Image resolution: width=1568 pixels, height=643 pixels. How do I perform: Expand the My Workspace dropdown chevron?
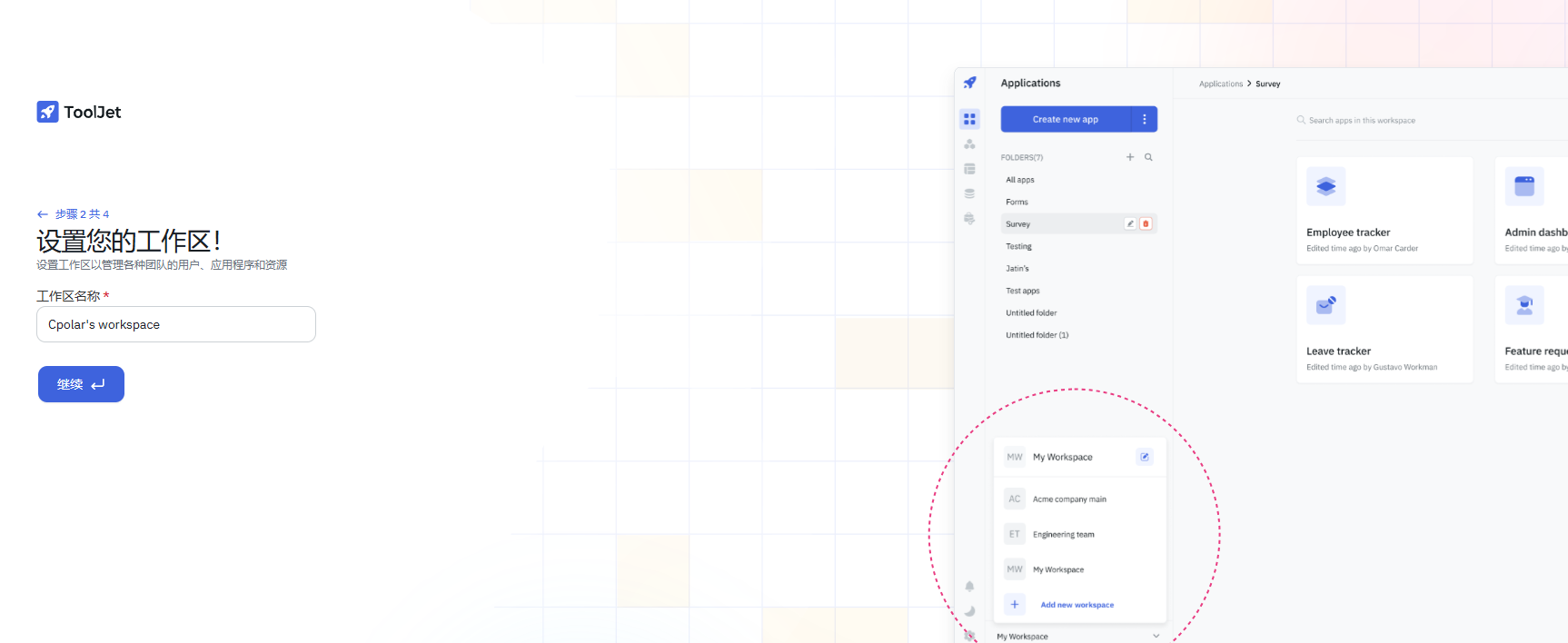pos(1156,636)
